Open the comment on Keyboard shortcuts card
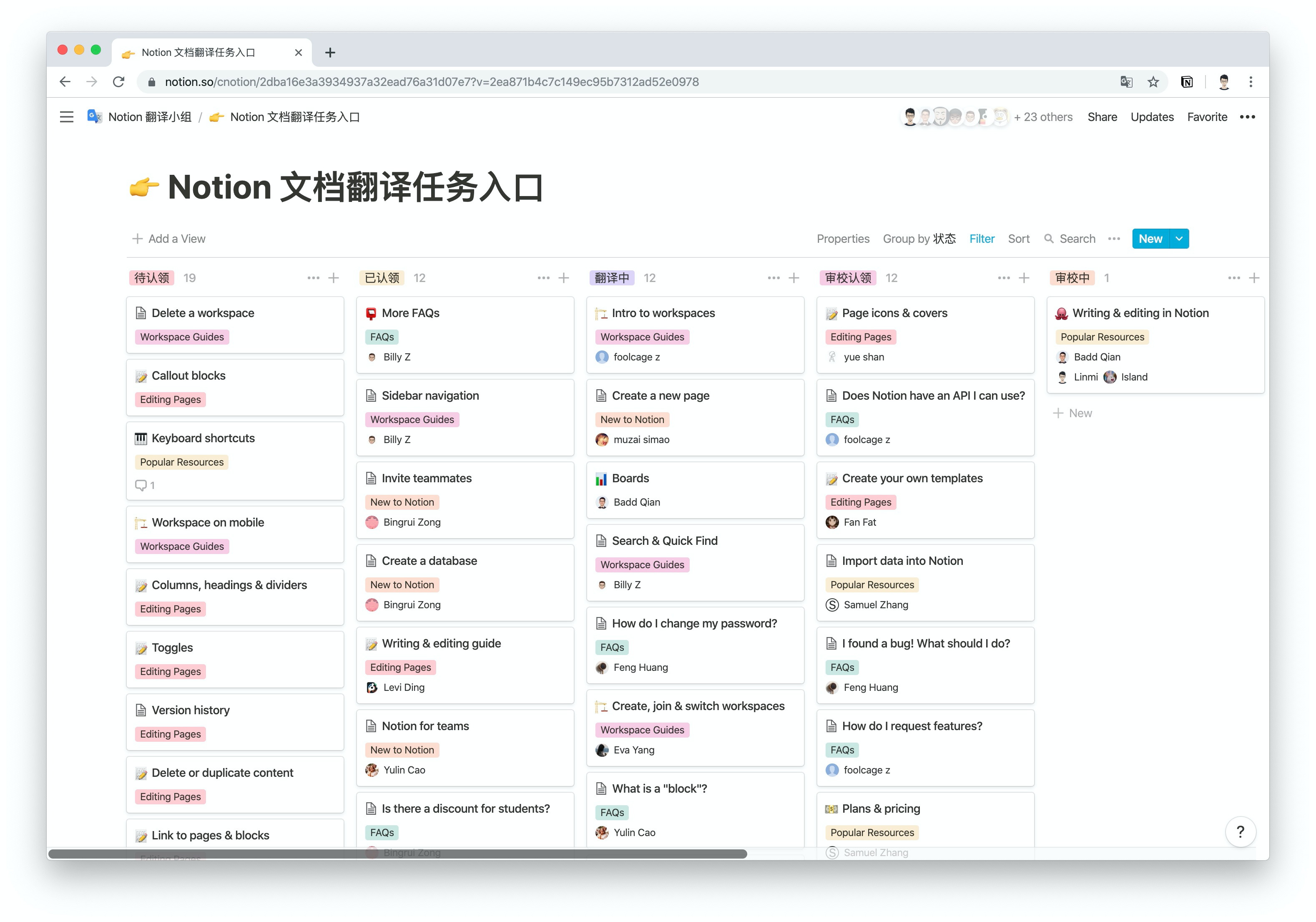This screenshot has height=922, width=1316. point(145,485)
